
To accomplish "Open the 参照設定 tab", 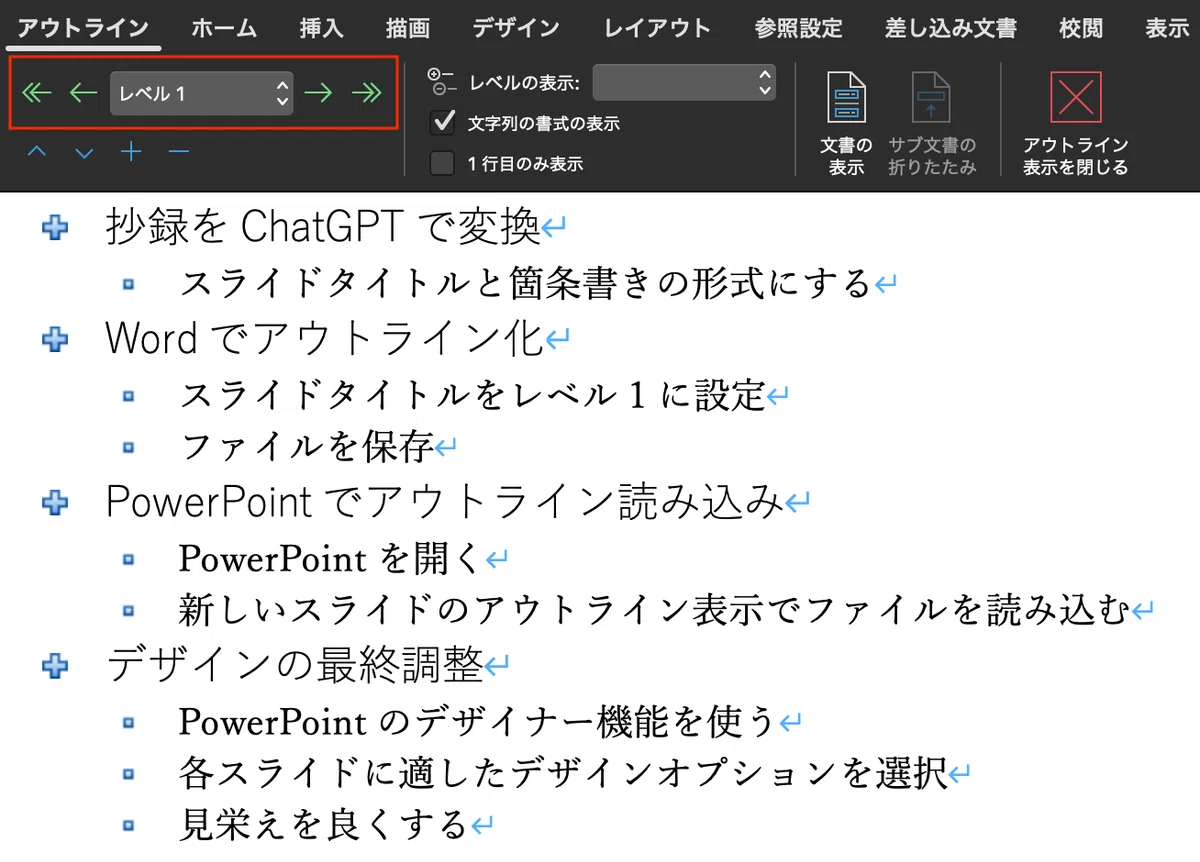I will 798,28.
